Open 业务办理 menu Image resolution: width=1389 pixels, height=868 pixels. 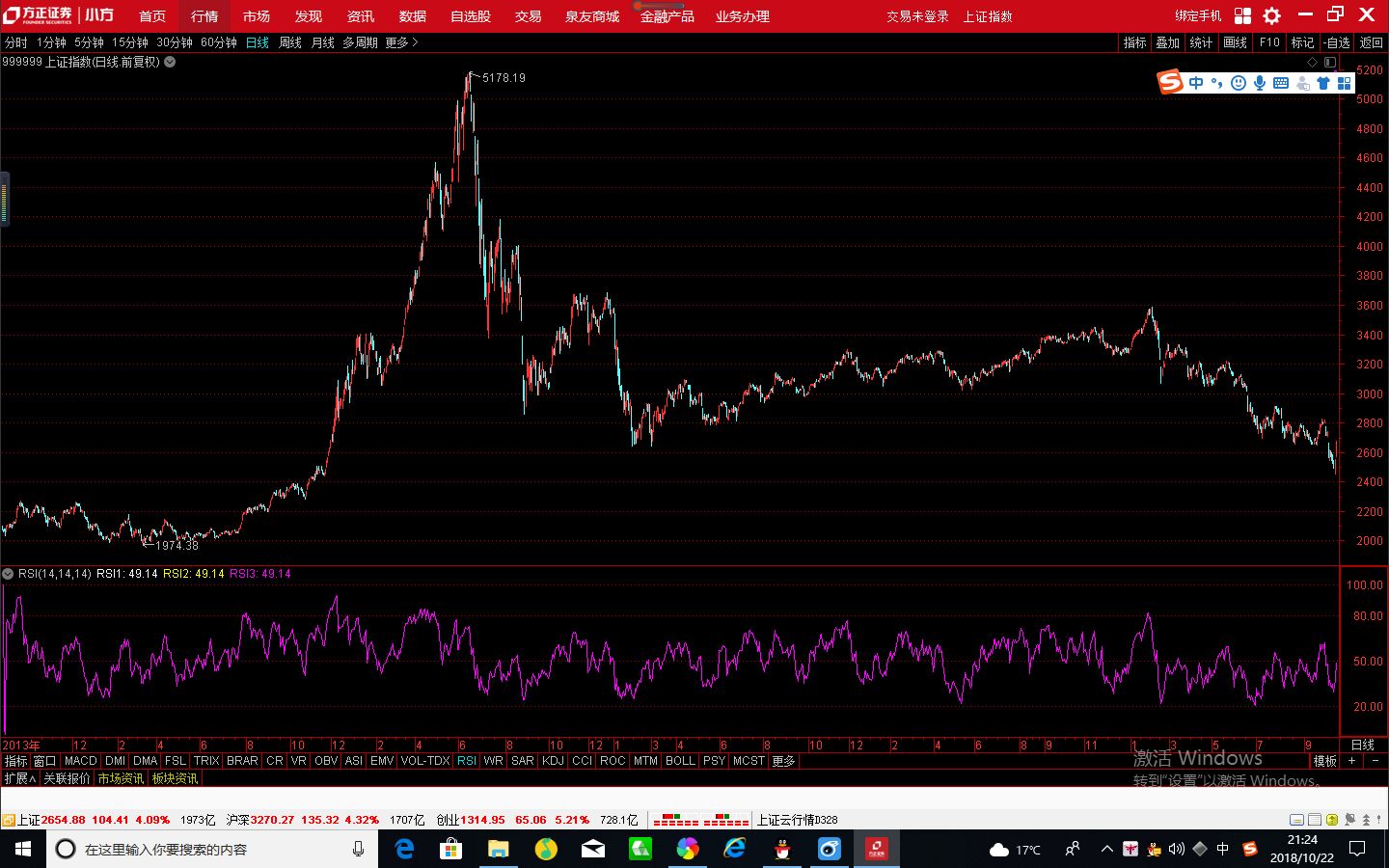[743, 16]
